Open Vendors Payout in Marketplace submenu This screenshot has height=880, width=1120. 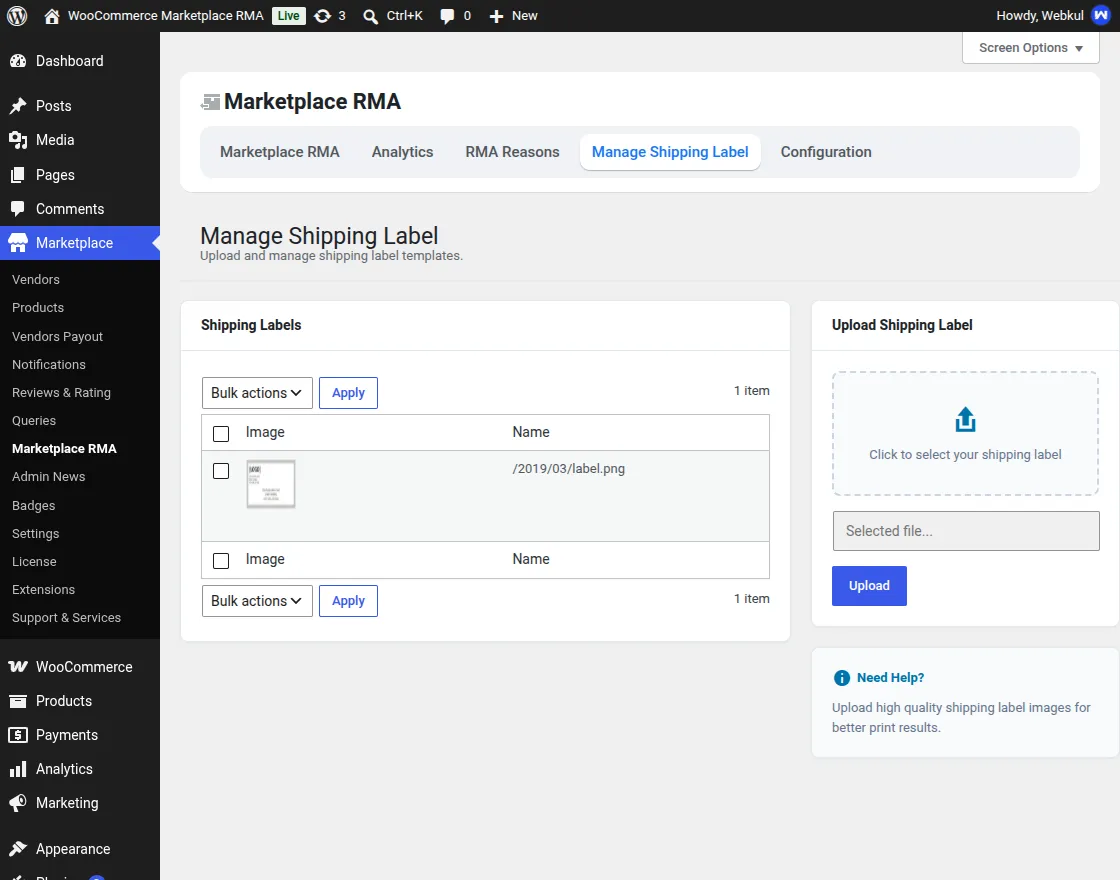click(x=58, y=336)
